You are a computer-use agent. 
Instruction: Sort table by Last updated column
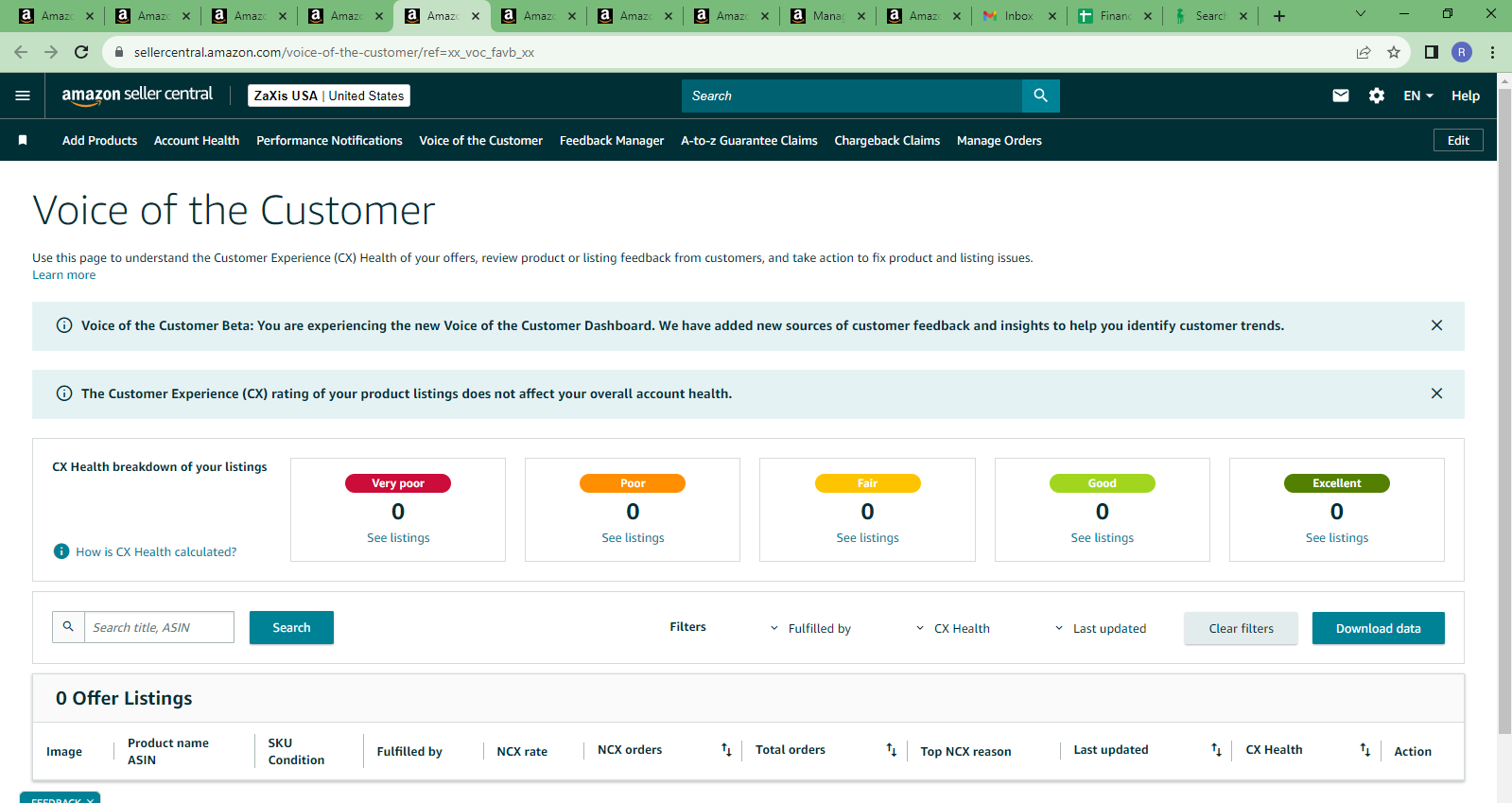point(1216,750)
